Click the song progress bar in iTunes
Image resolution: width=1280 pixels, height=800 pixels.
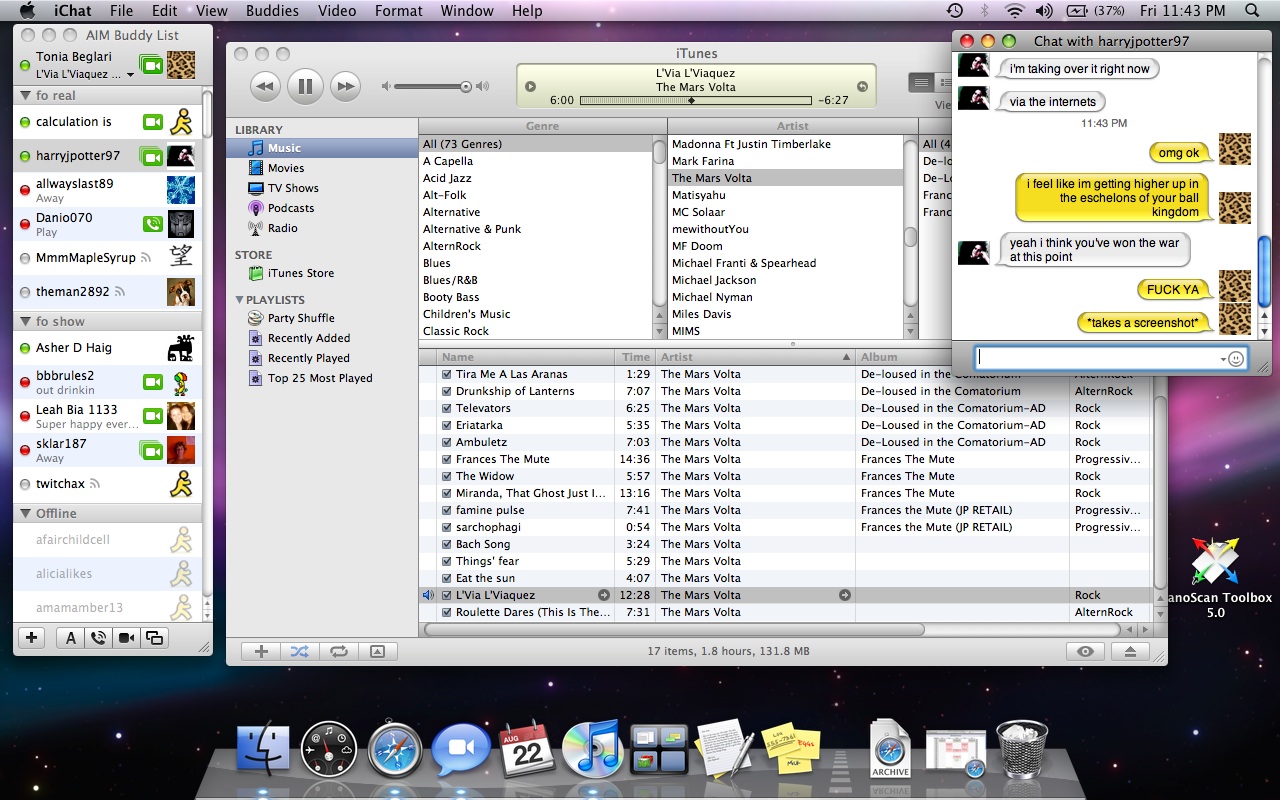695,101
